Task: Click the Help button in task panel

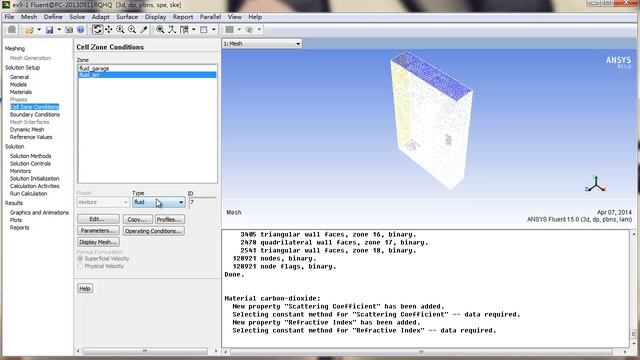Action: click(x=85, y=289)
